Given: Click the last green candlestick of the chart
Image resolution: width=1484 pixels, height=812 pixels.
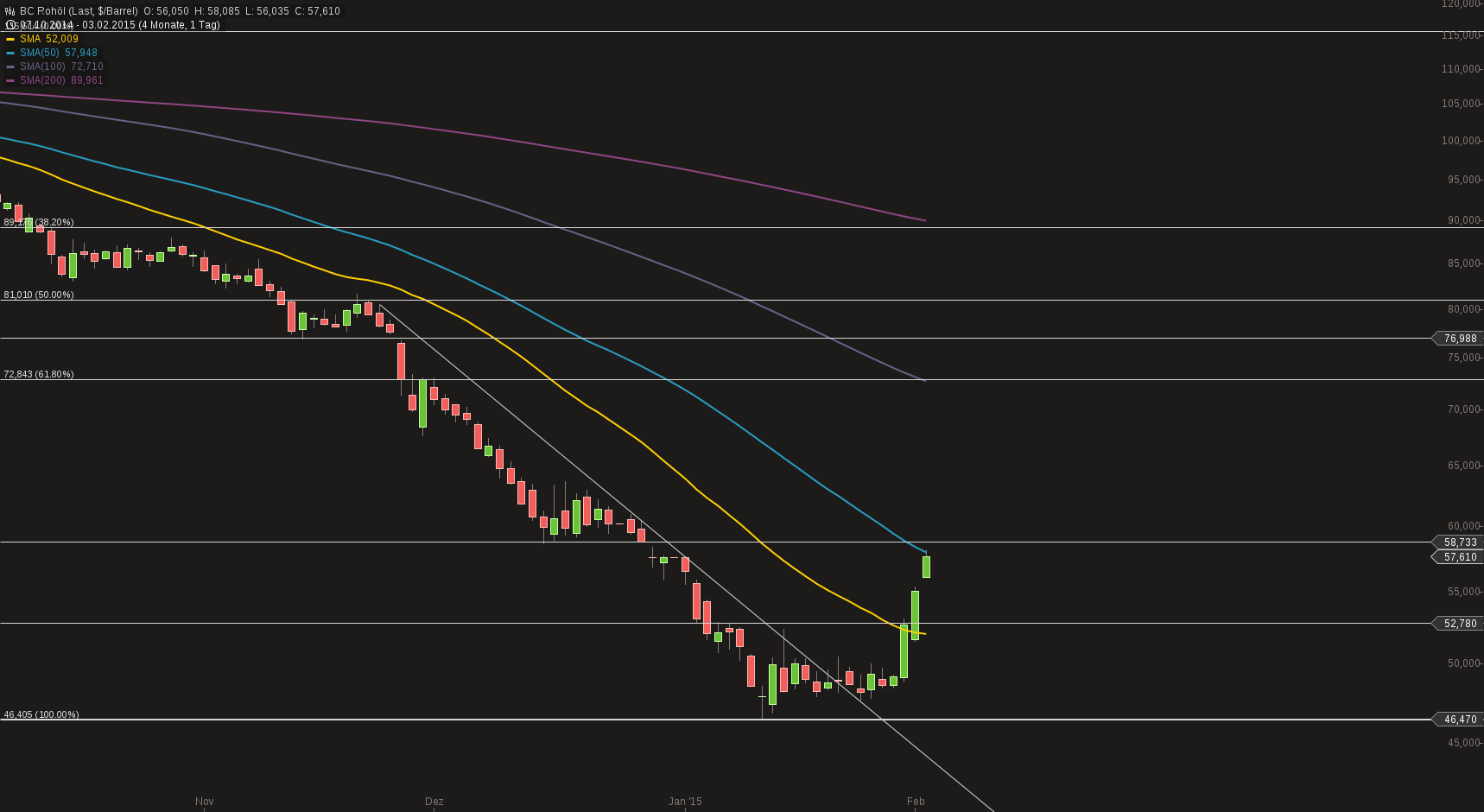Looking at the screenshot, I should 926,566.
